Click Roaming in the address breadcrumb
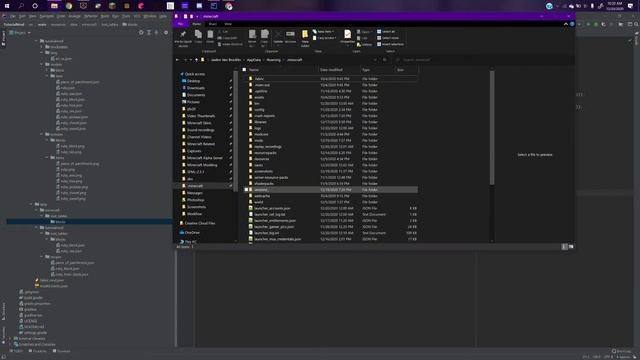 click(x=273, y=60)
